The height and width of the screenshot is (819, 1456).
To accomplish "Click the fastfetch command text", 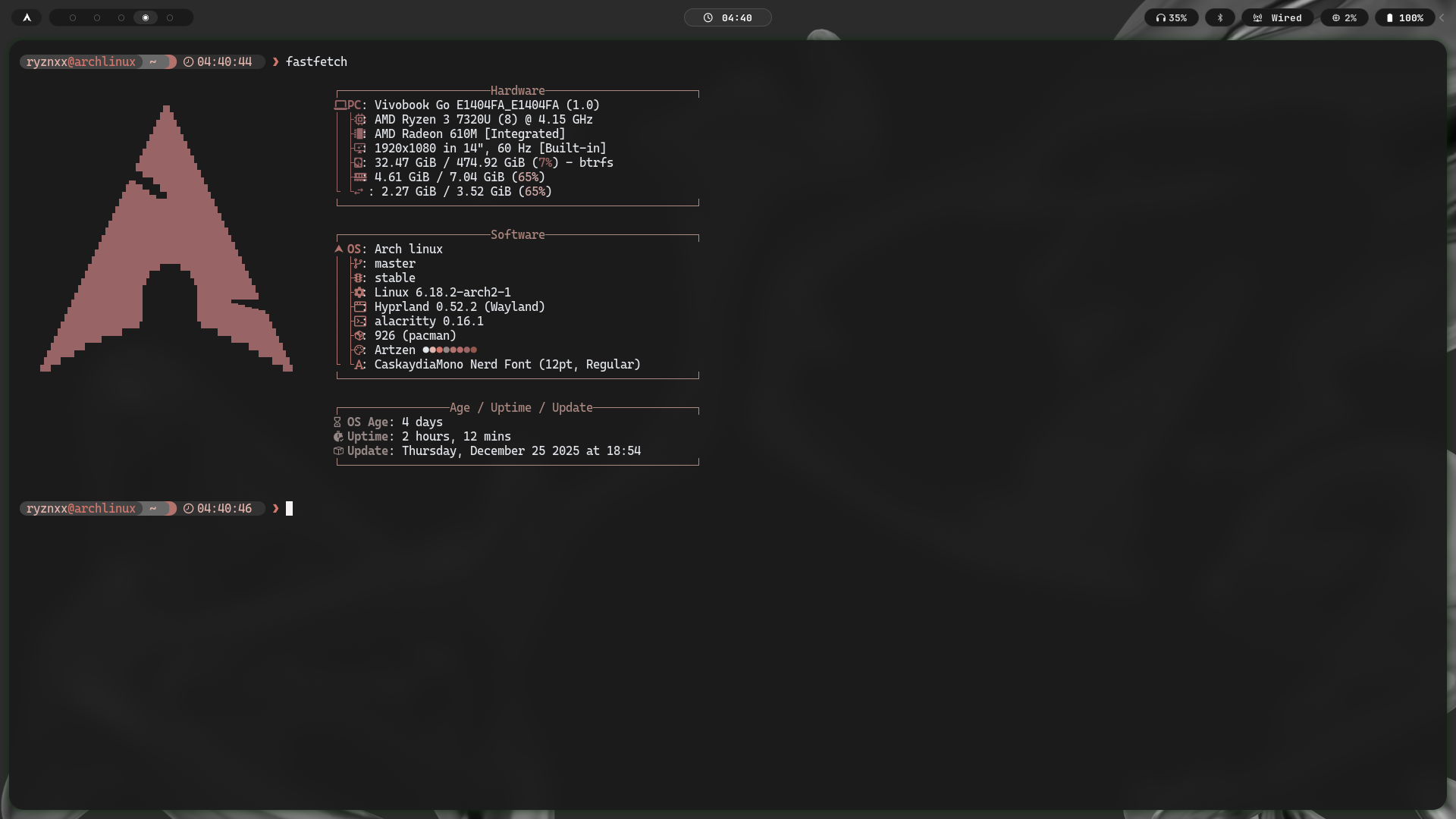I will pos(316,62).
